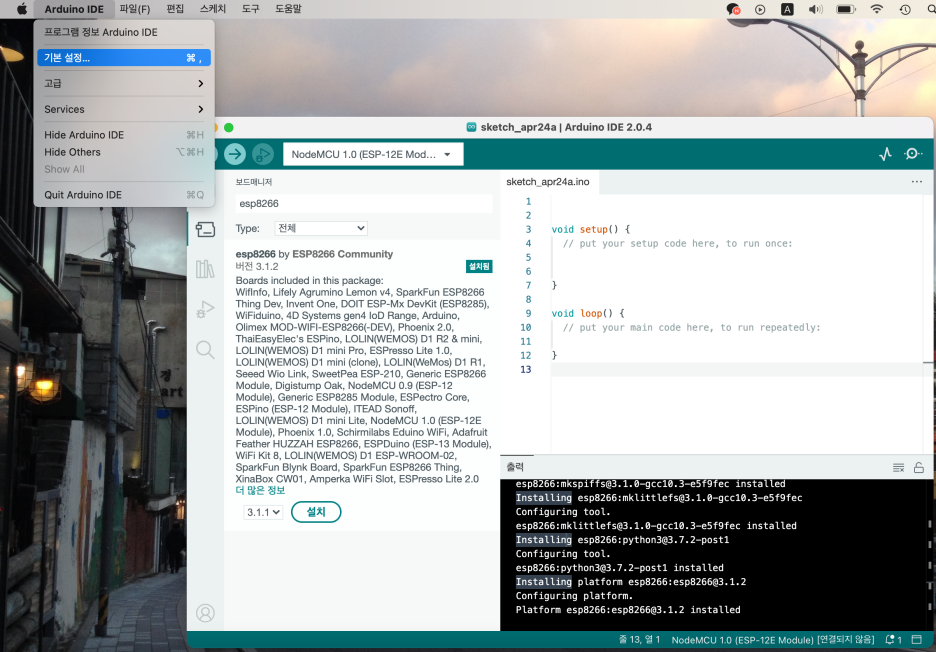
Task: Open the Apple menu
Action: [x=21, y=9]
